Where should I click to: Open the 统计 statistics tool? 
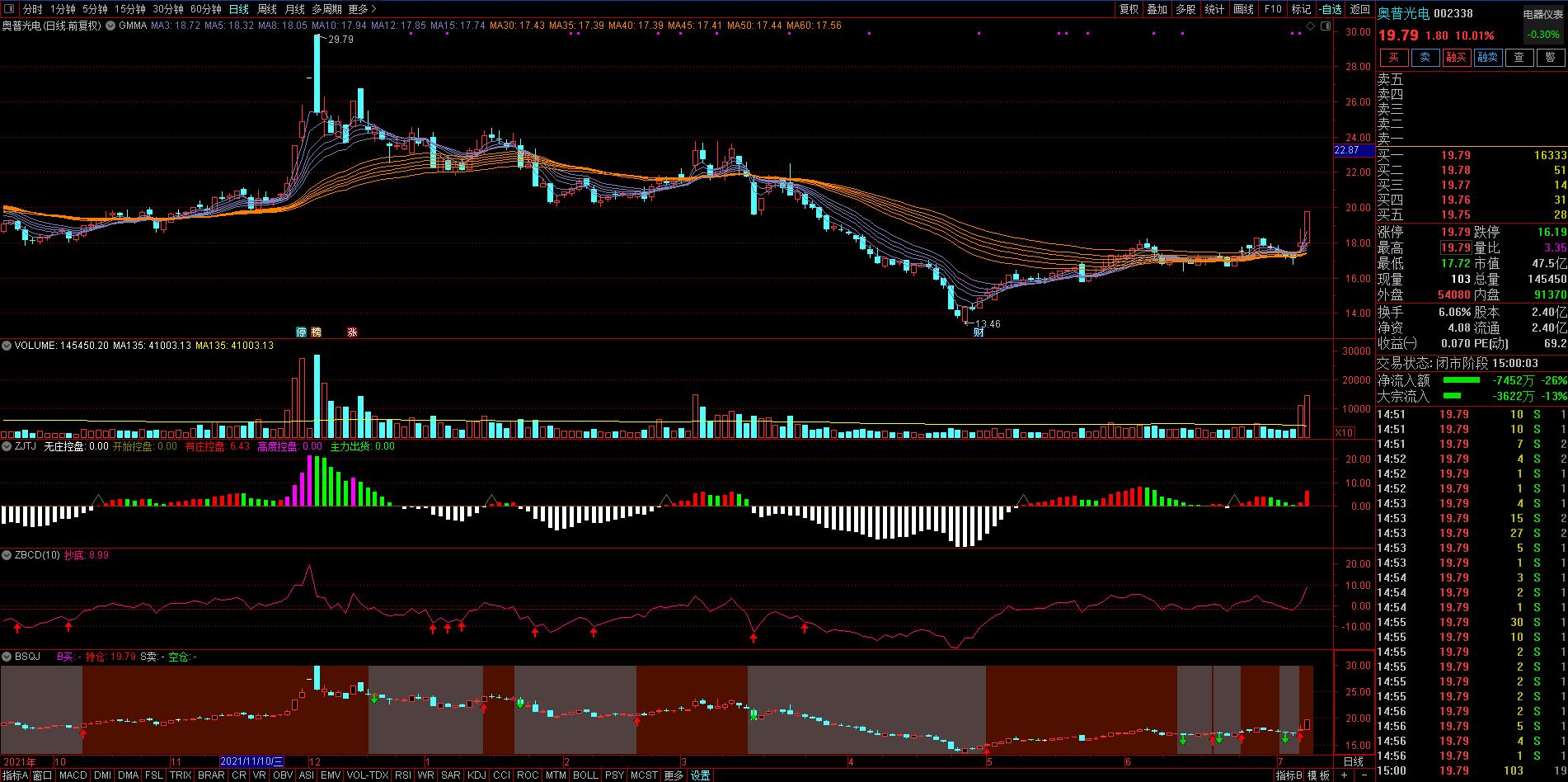(x=1215, y=9)
